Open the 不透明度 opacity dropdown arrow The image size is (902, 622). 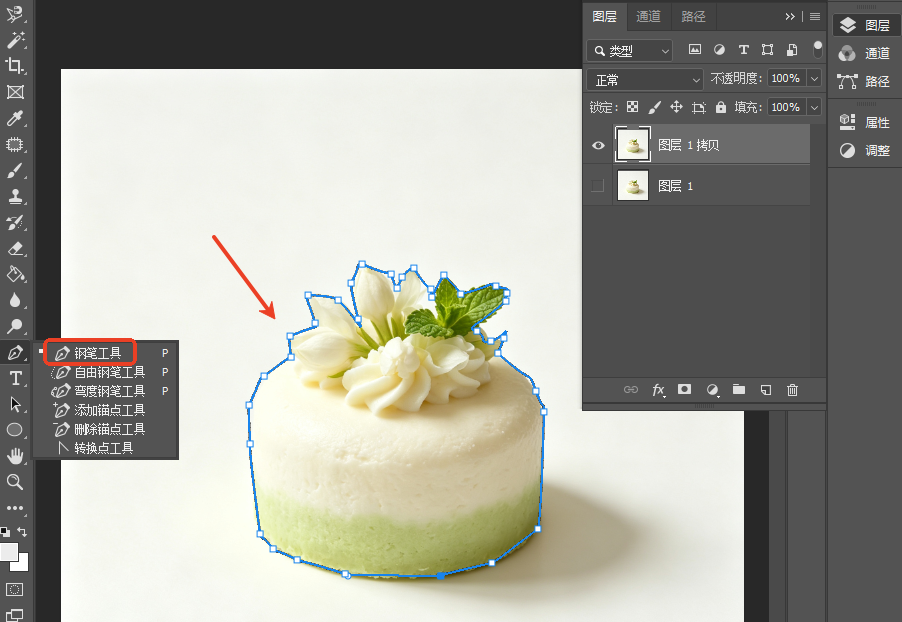pos(814,78)
